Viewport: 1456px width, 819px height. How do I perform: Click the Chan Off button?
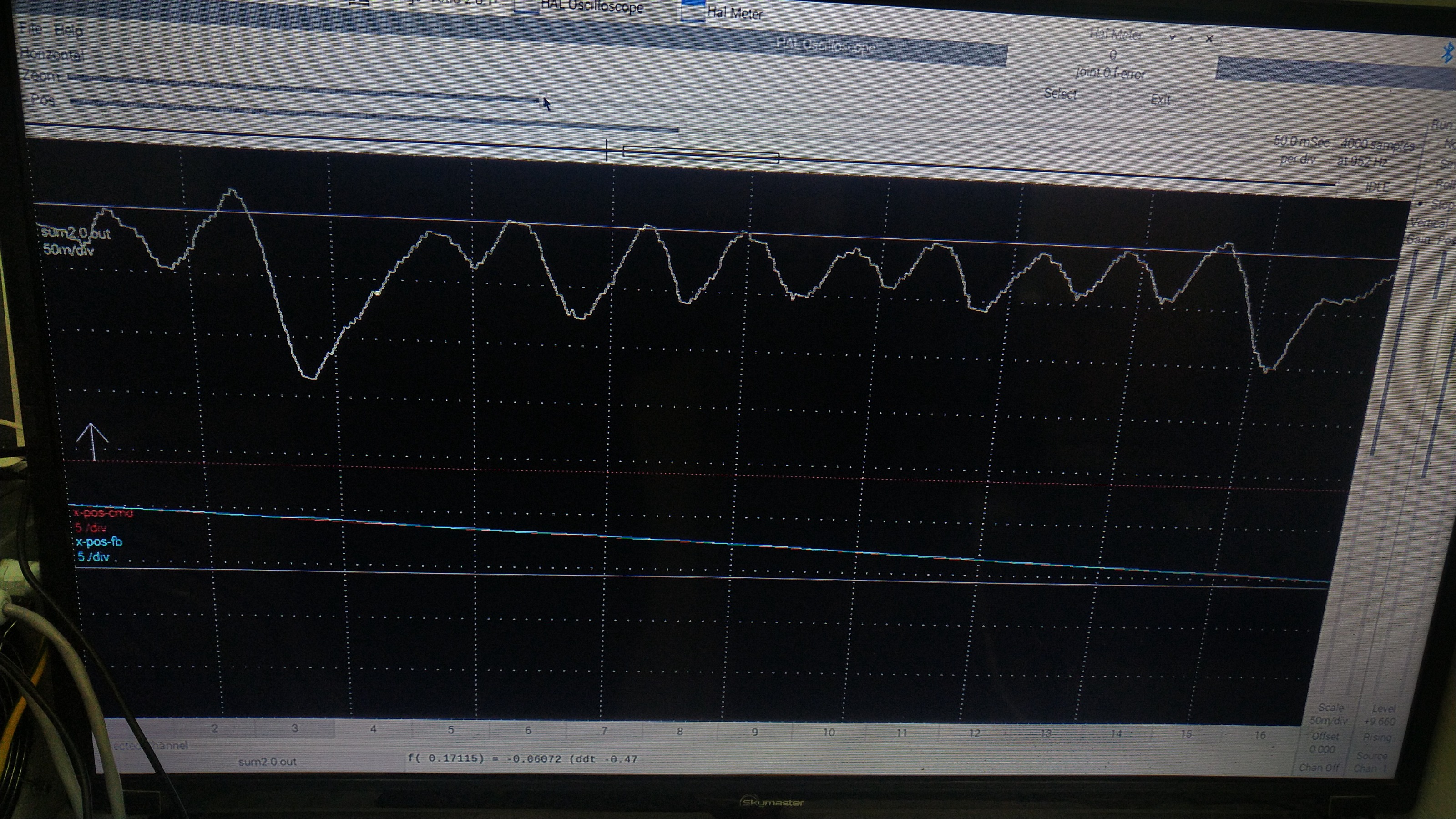[x=1319, y=768]
